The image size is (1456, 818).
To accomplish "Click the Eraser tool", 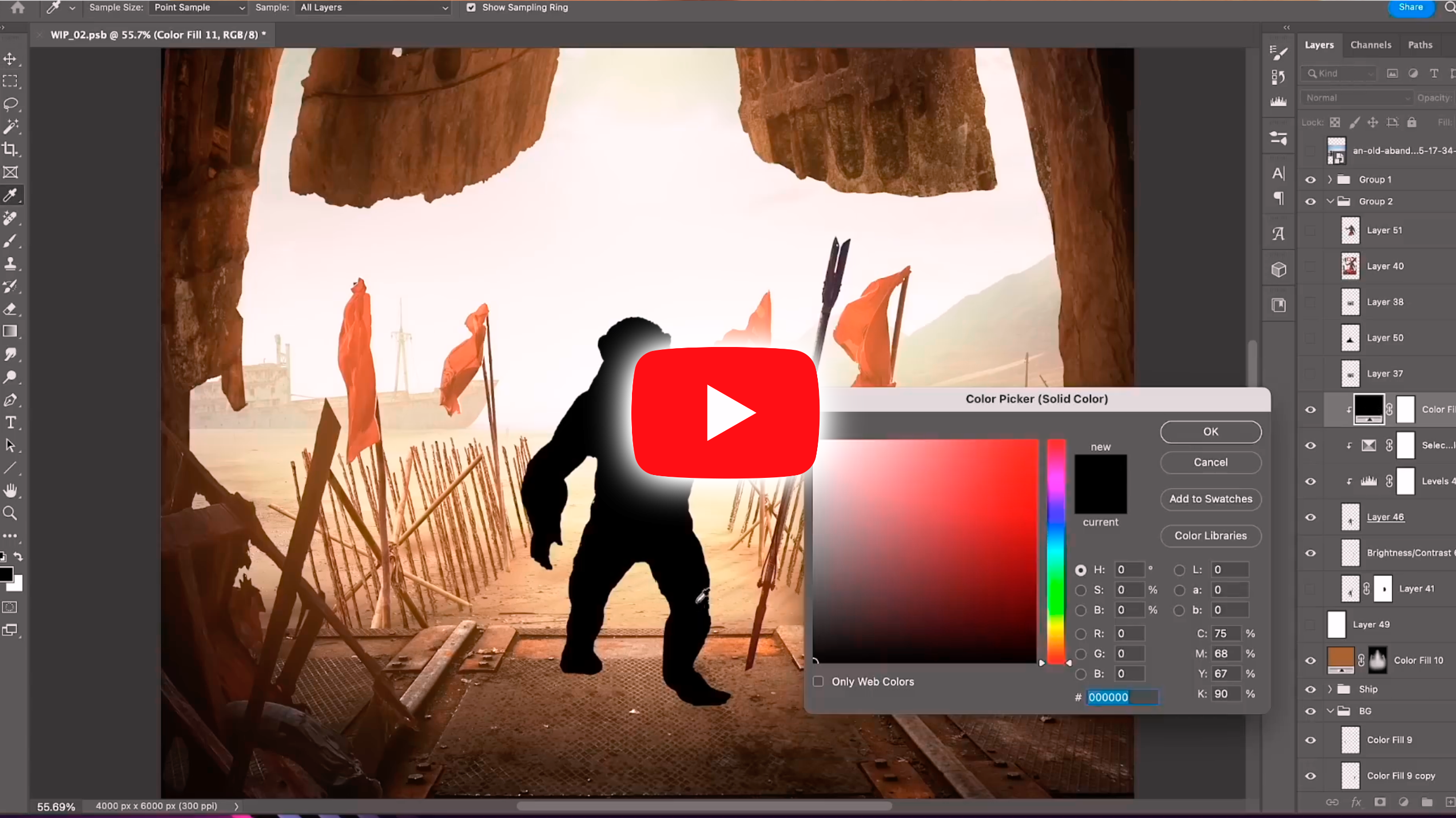I will click(10, 309).
